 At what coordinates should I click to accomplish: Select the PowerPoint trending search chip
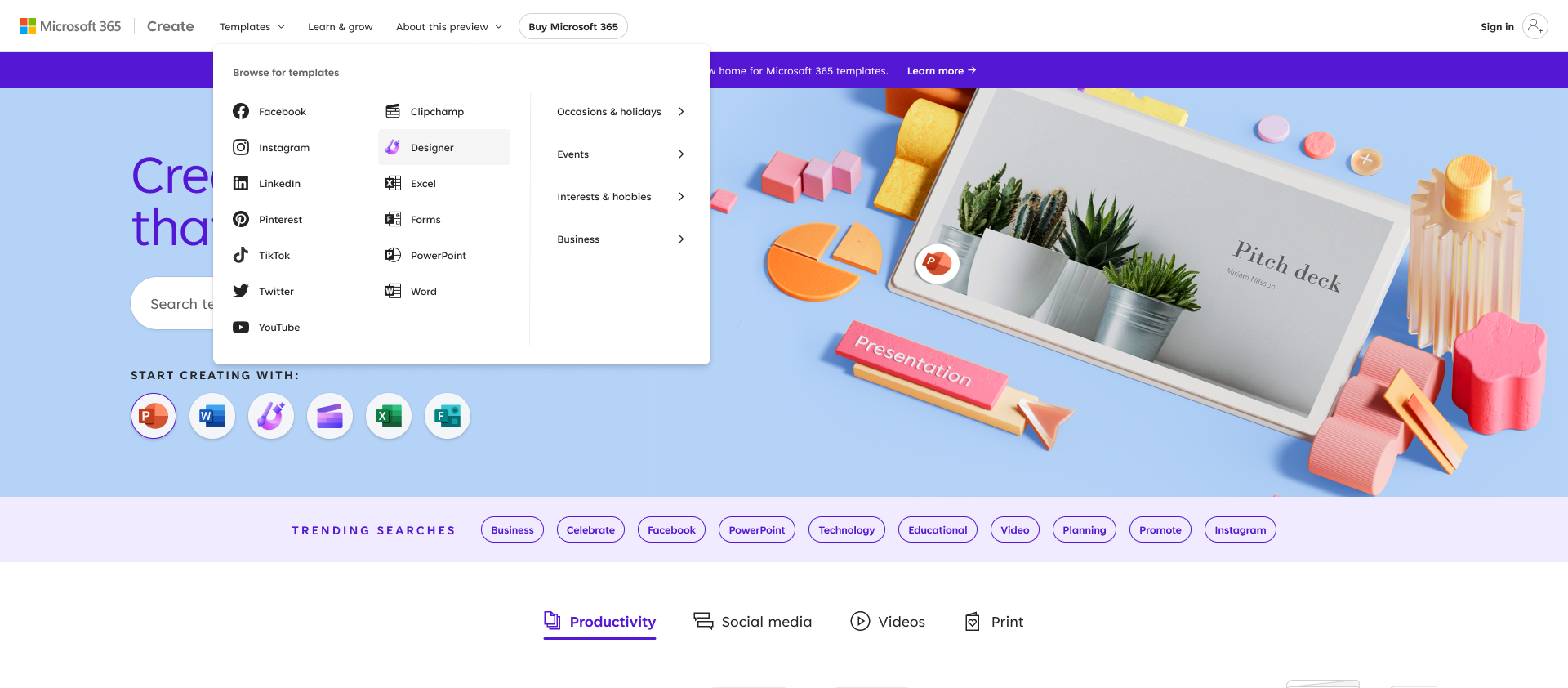(757, 529)
